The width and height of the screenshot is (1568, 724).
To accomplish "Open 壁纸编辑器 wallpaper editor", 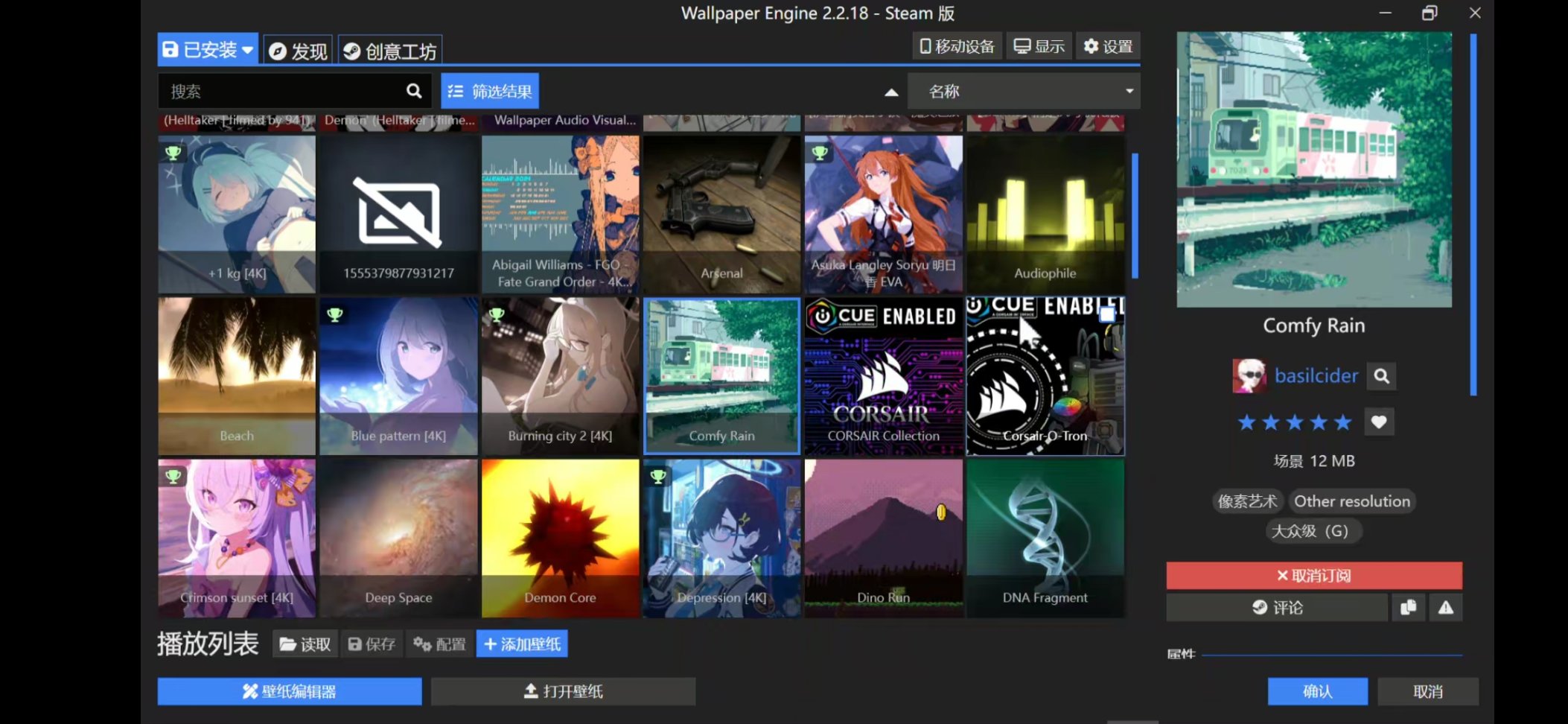I will (x=290, y=691).
